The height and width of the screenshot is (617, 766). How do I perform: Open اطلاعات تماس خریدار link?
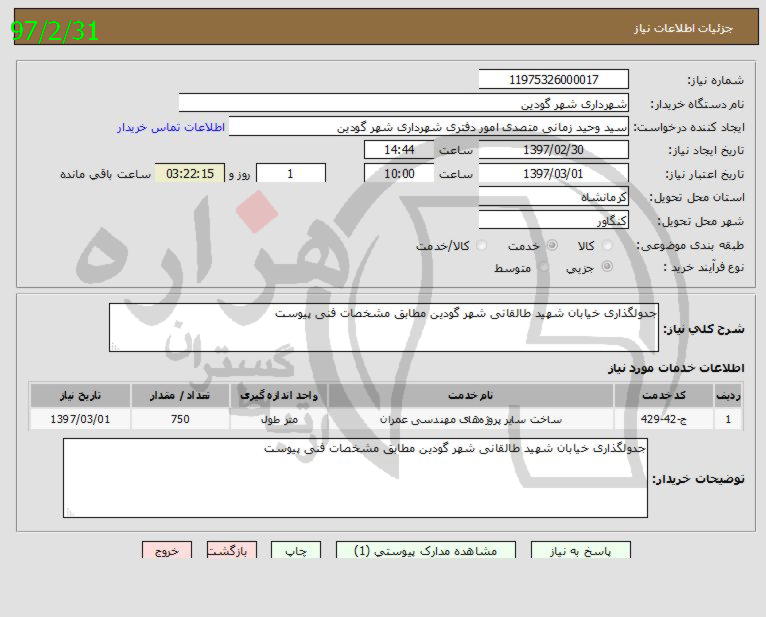(171, 127)
